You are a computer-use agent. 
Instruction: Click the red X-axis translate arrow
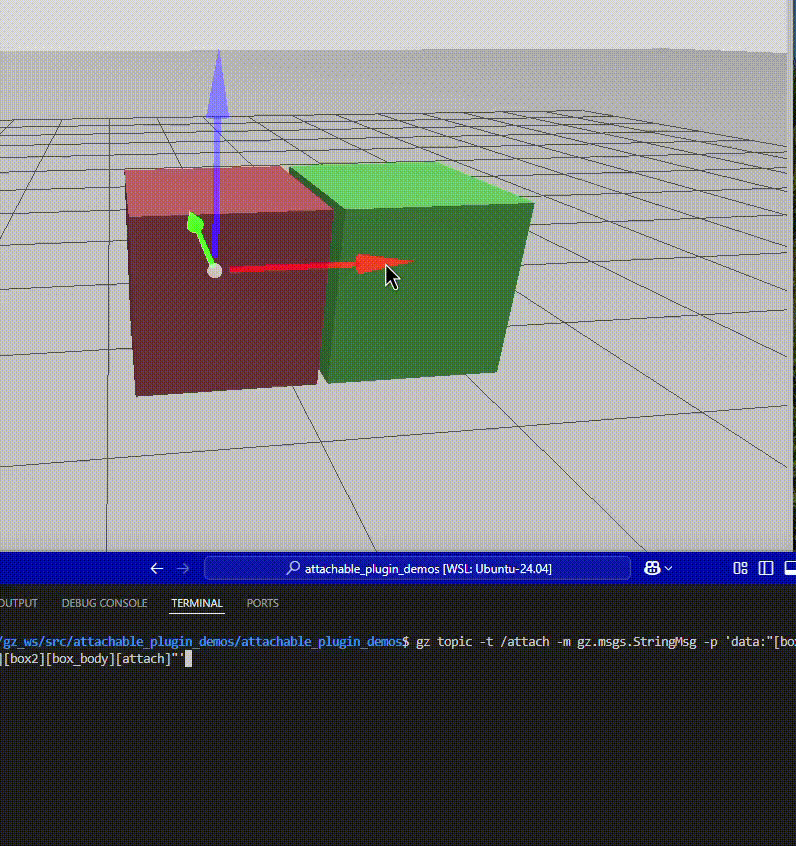(x=321, y=265)
